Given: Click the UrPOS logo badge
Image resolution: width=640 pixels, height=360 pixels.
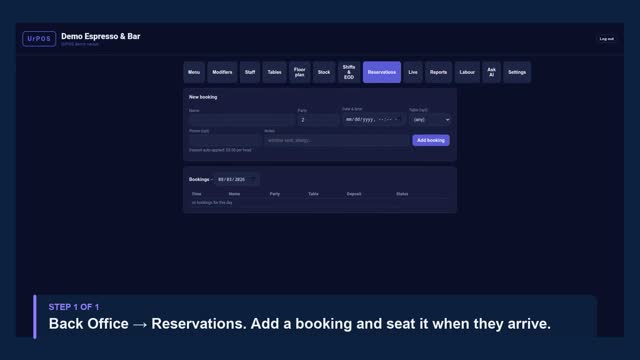Looking at the screenshot, I should click(39, 39).
